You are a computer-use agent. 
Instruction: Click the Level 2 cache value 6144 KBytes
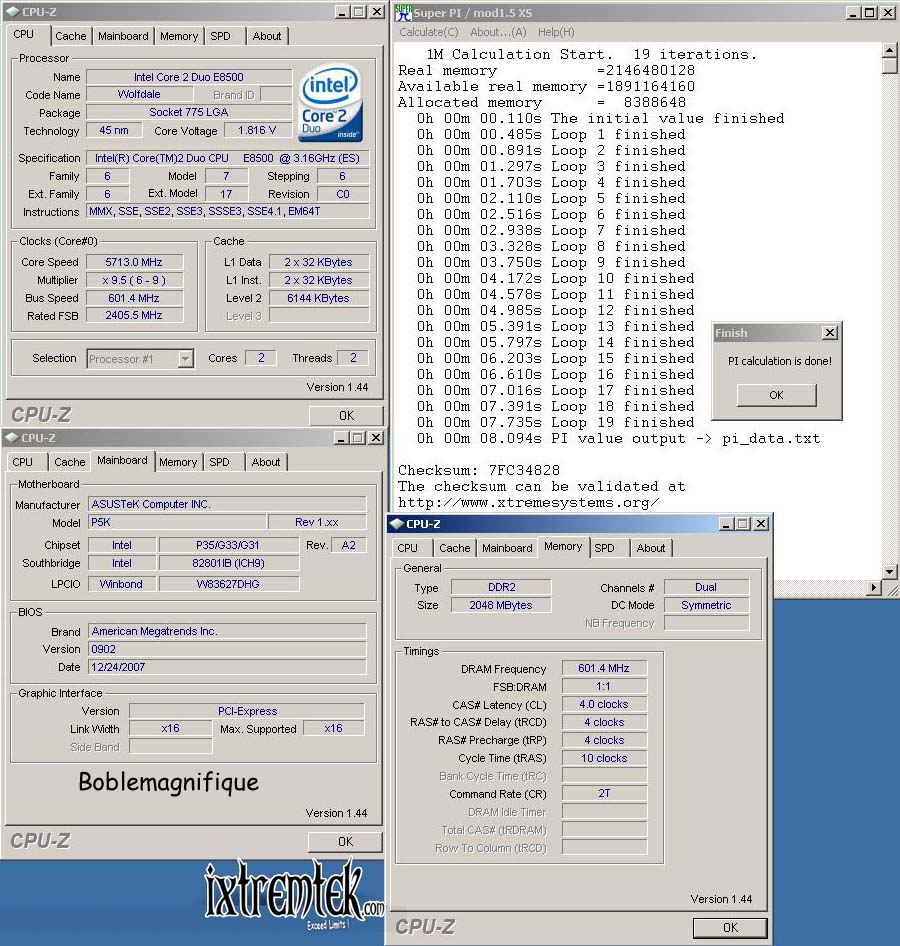[318, 298]
